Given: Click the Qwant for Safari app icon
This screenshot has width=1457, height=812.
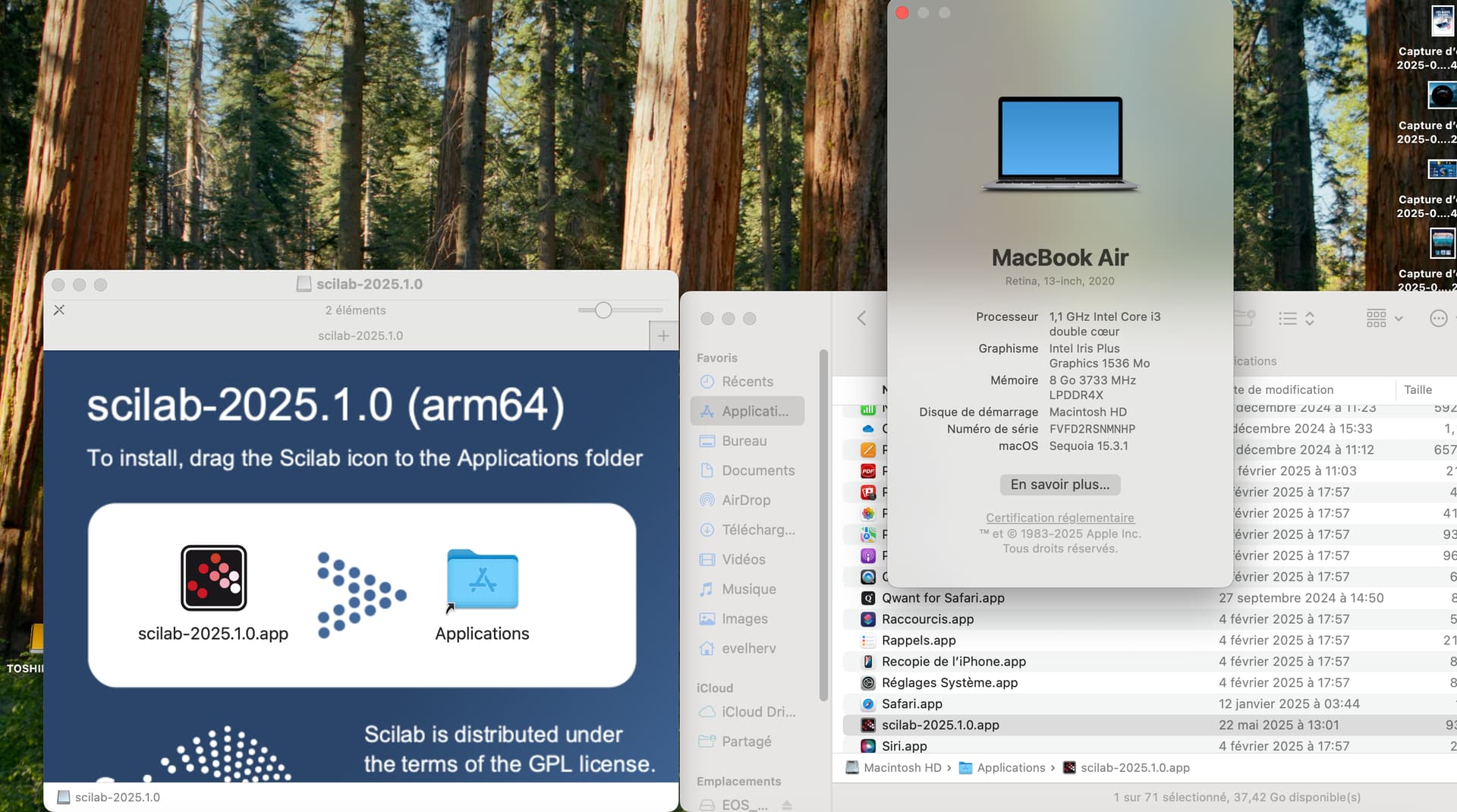Looking at the screenshot, I should [868, 598].
